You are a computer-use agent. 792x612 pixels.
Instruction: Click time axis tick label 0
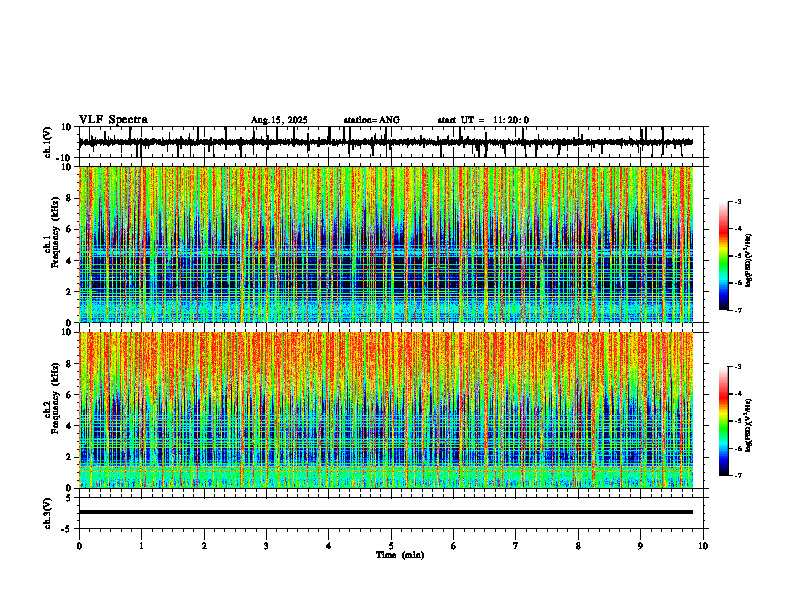(x=79, y=546)
